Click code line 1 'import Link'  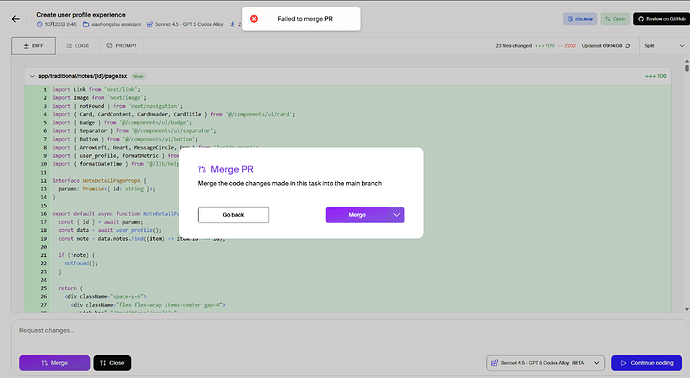[x=96, y=89]
